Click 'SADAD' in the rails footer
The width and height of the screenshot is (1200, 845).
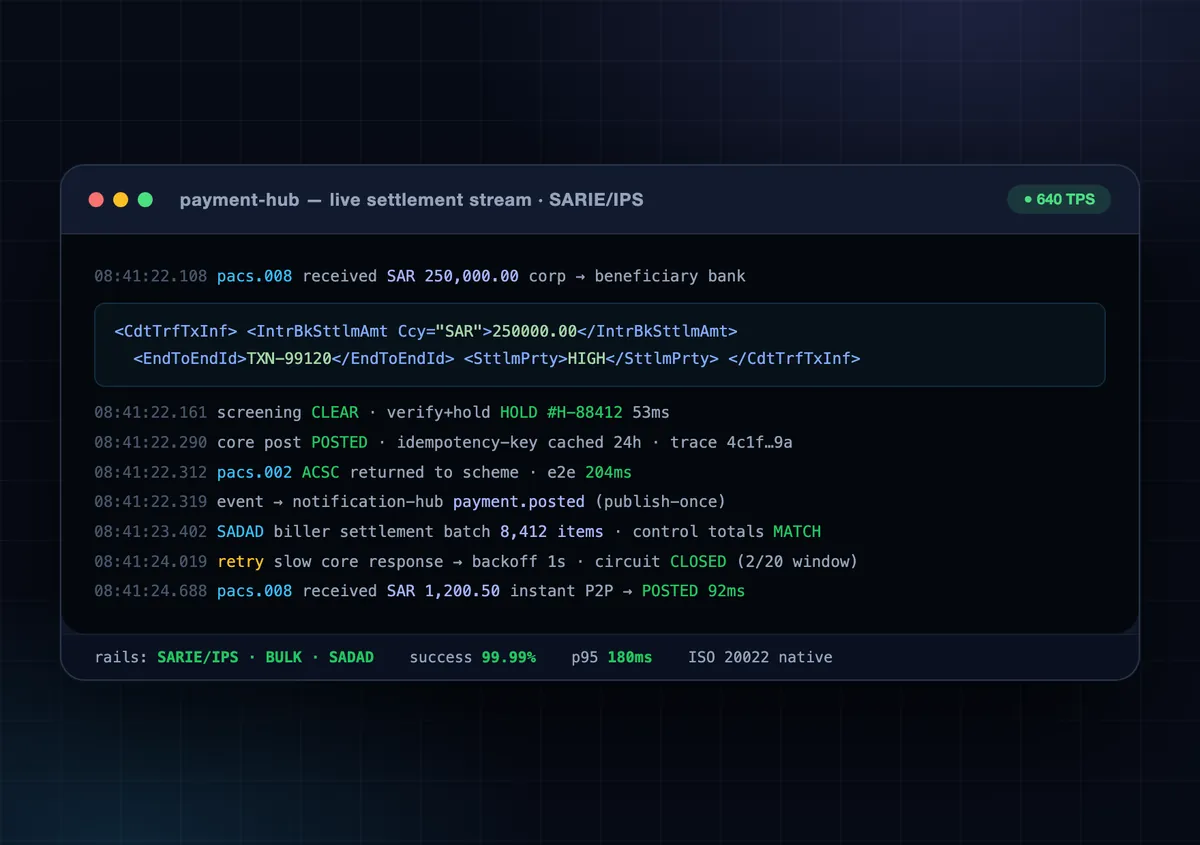(x=351, y=657)
